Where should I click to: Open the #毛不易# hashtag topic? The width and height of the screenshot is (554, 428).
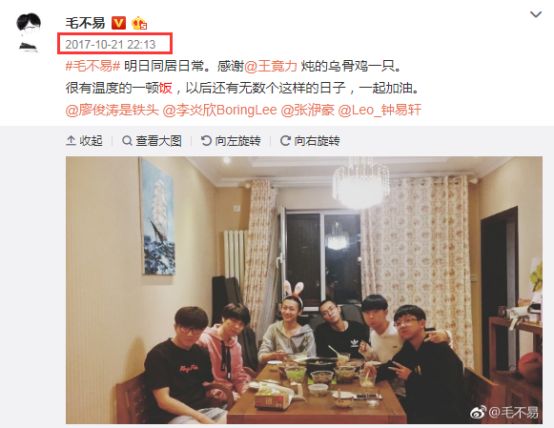(x=93, y=66)
